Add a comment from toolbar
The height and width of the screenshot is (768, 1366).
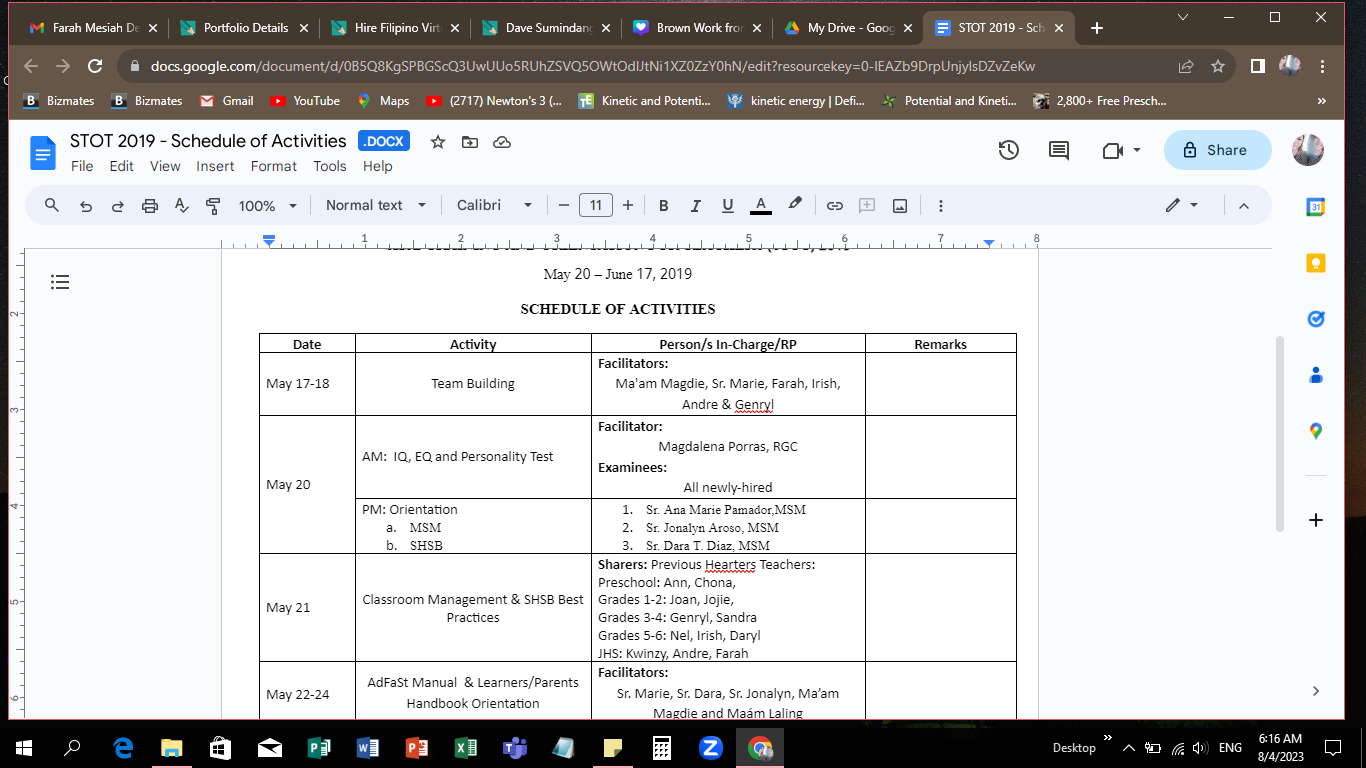(x=868, y=205)
